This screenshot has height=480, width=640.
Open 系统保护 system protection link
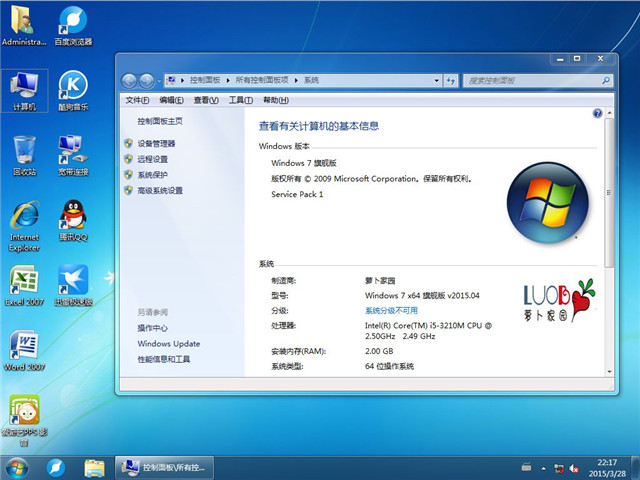click(153, 175)
